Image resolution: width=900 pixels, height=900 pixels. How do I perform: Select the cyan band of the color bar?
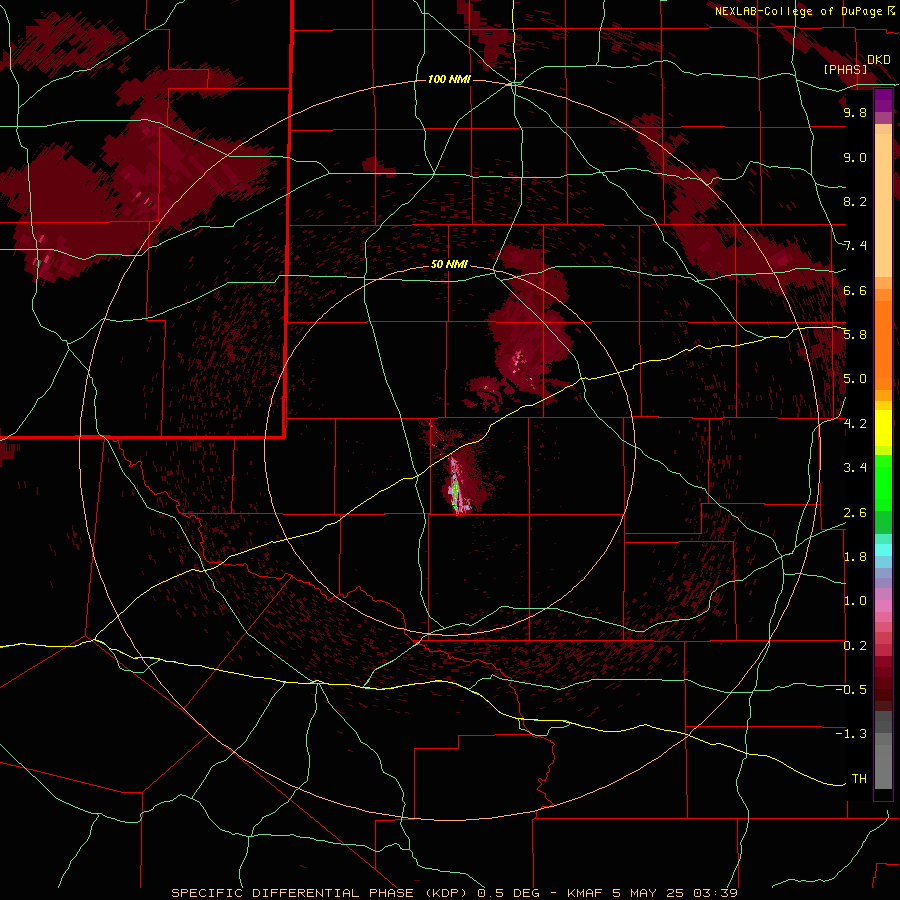[x=883, y=549]
